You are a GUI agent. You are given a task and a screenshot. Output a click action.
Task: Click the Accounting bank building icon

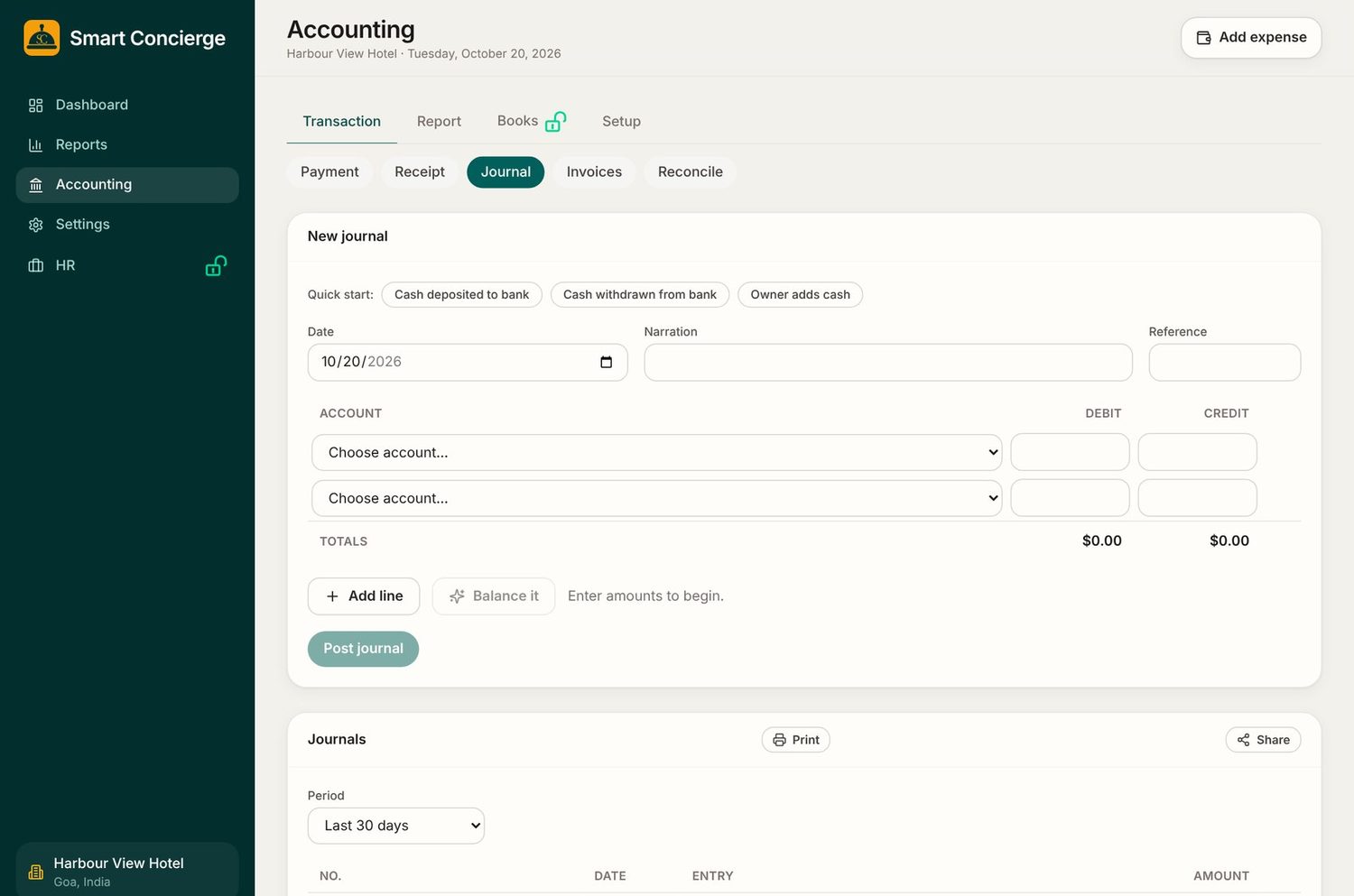click(36, 184)
